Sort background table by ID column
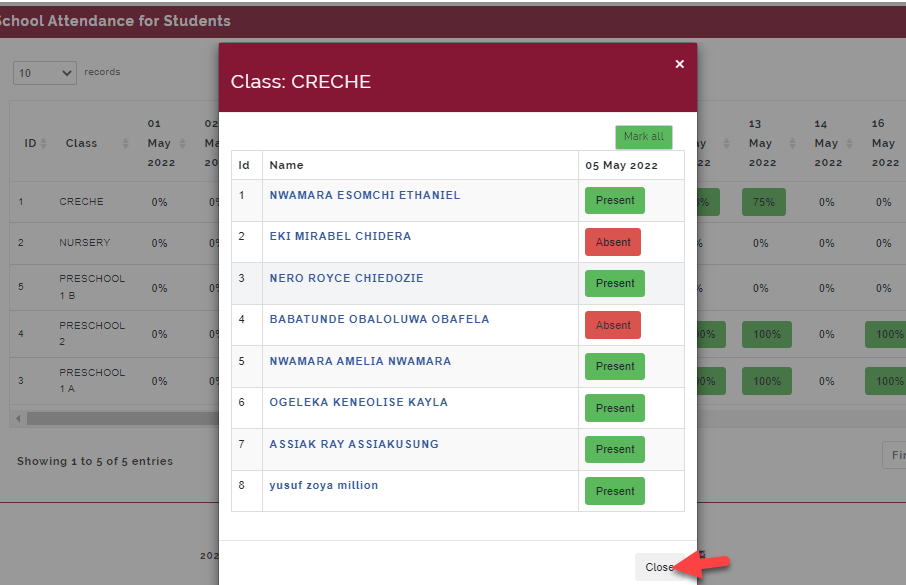 pos(35,143)
